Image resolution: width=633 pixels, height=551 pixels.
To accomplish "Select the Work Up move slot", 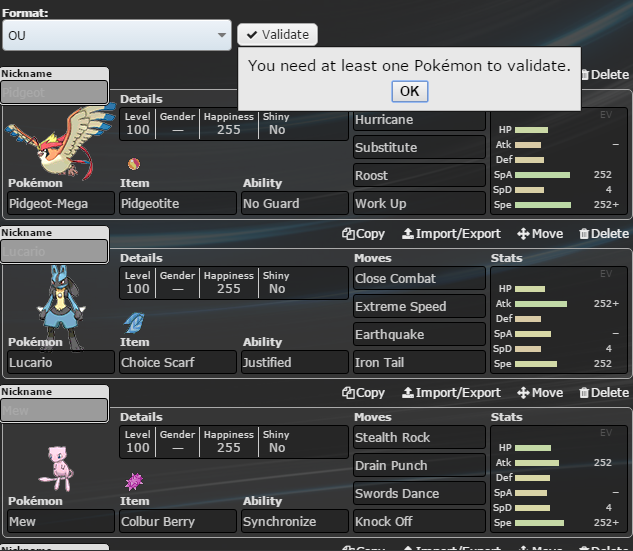I will (x=419, y=203).
